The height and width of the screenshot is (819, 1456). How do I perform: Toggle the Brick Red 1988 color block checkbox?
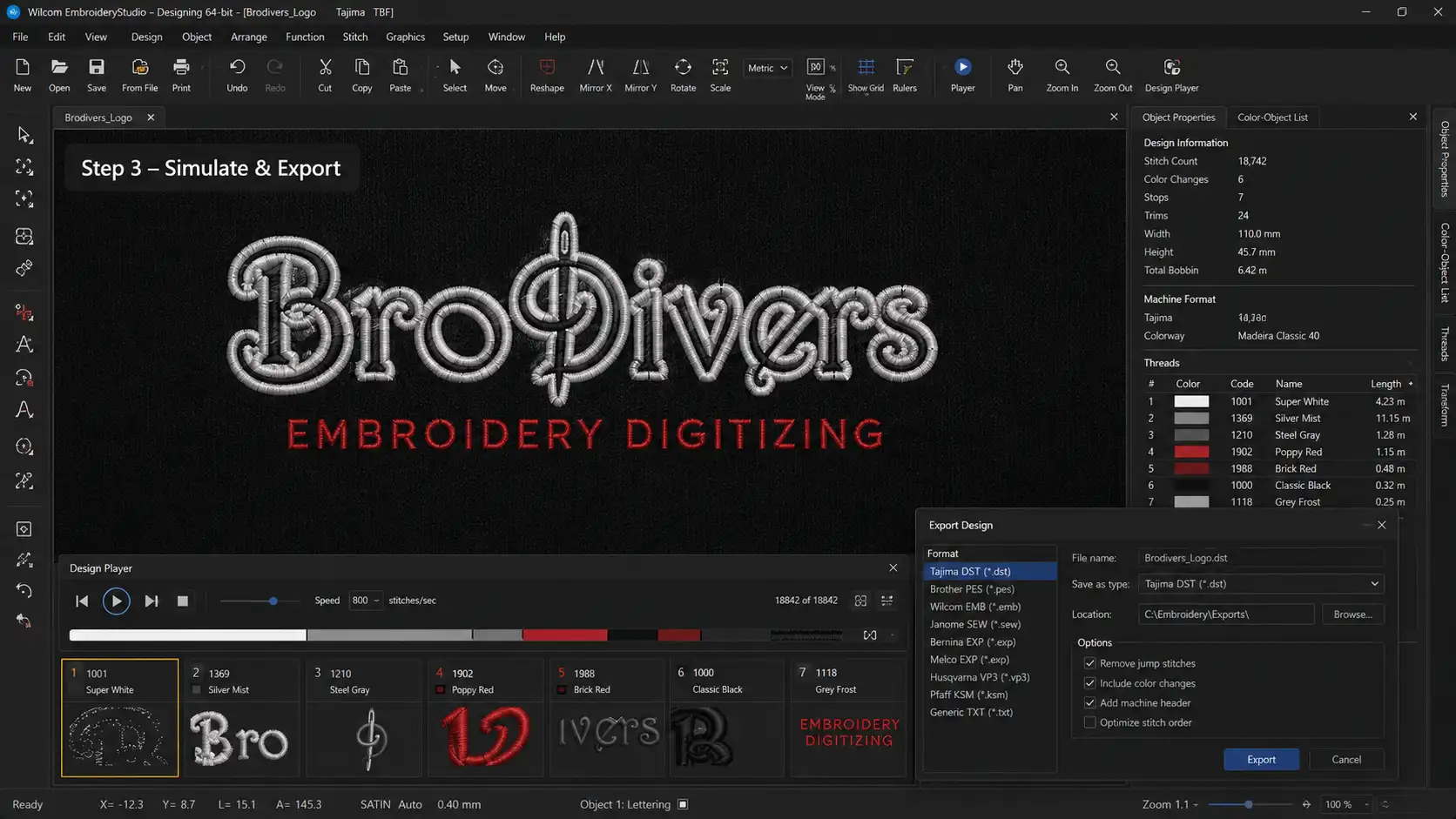click(562, 690)
